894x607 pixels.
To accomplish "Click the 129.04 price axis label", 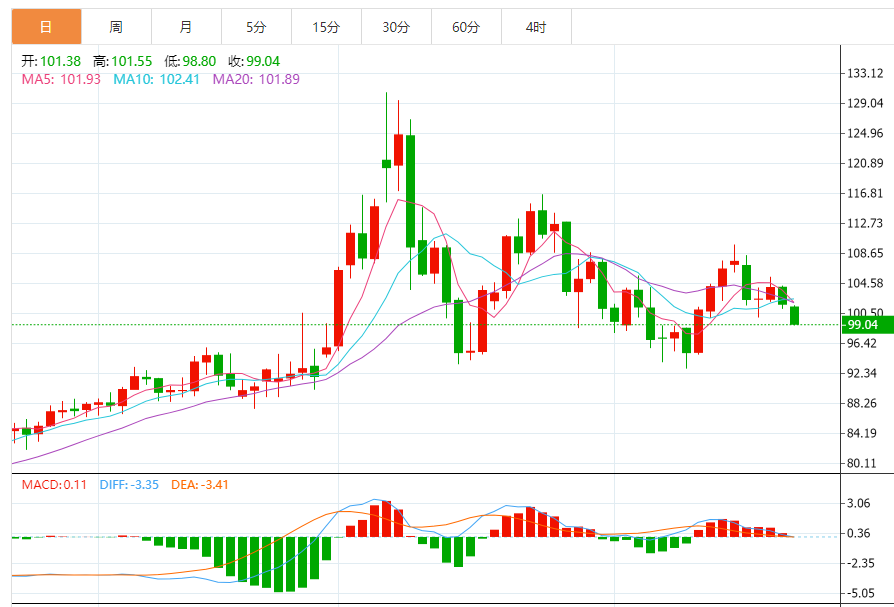I will [x=865, y=103].
